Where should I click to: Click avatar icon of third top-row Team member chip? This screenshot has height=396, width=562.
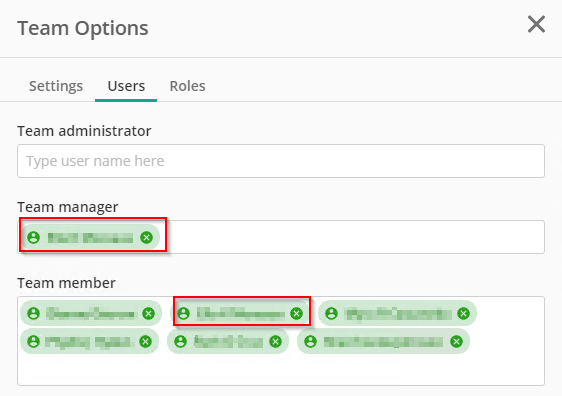[x=332, y=314]
